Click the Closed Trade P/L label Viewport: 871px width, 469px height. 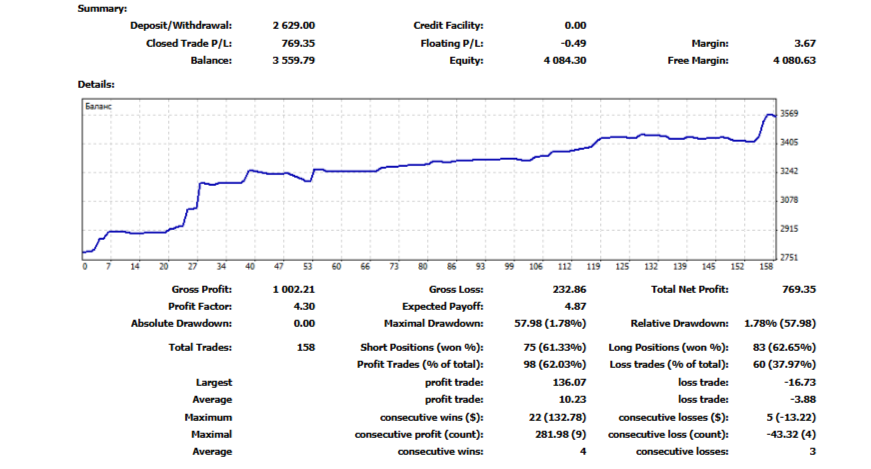point(189,43)
